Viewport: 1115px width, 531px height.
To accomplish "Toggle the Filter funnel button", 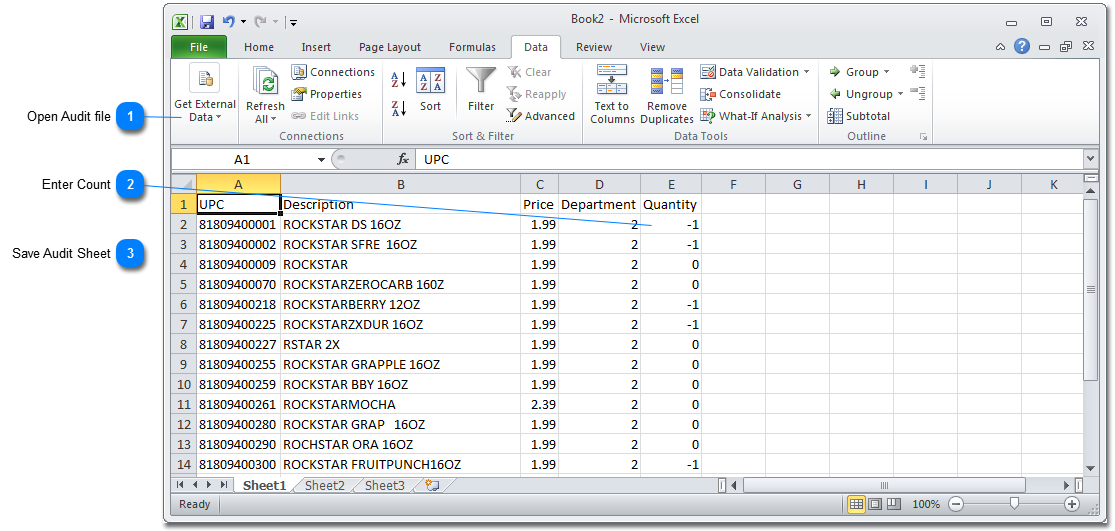I will (481, 90).
